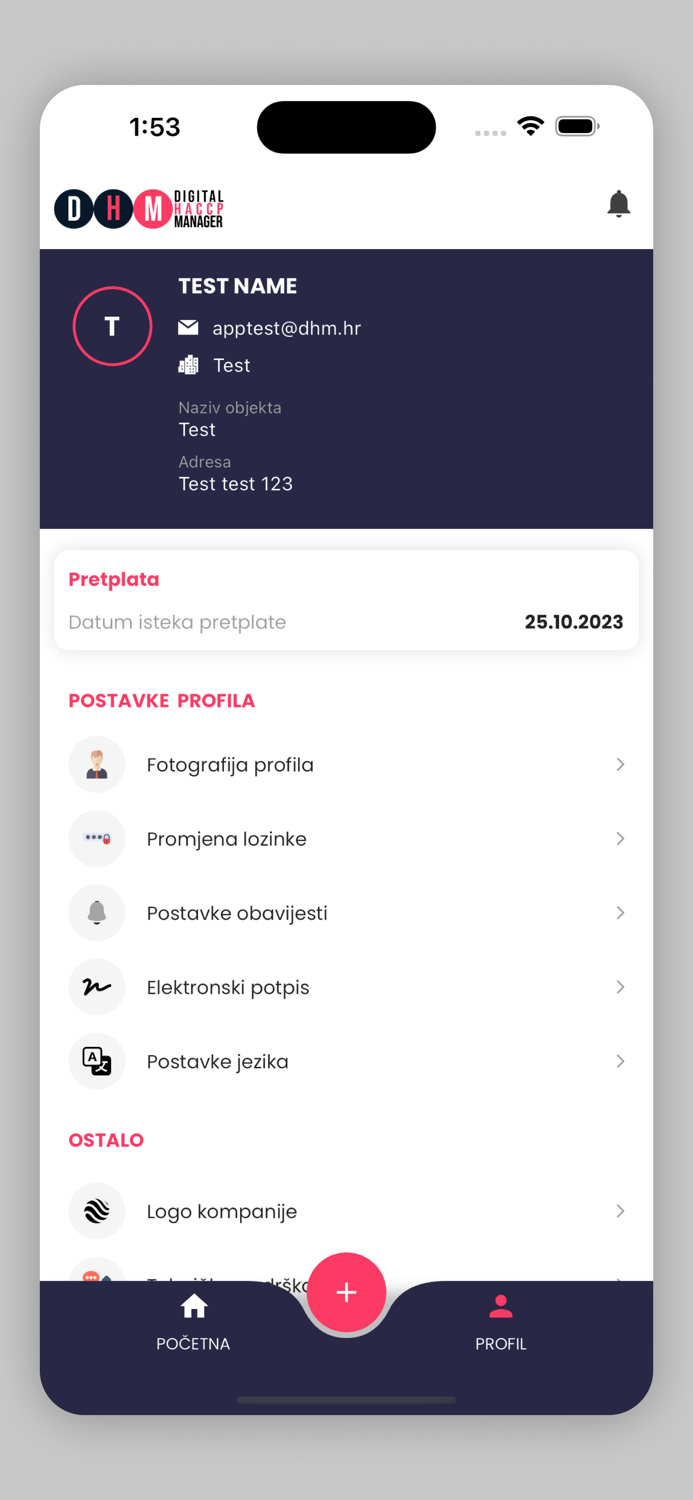Tap chevron beside Logo kompanije
This screenshot has height=1500, width=693.
pyautogui.click(x=620, y=1211)
